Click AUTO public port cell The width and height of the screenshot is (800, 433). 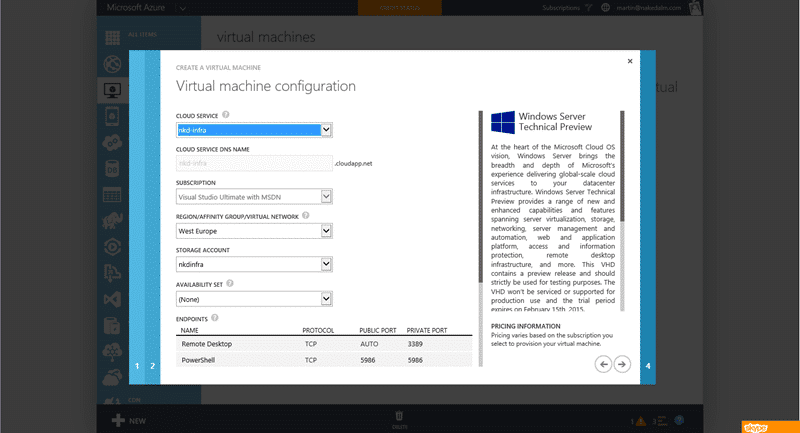click(x=369, y=344)
